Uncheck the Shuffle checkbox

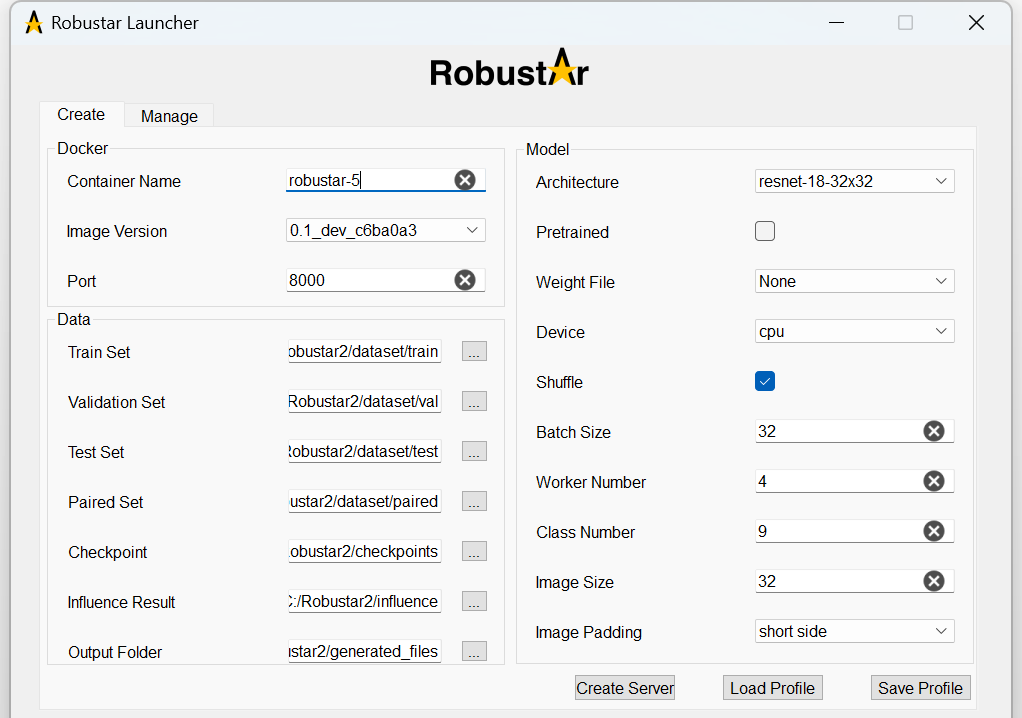765,381
